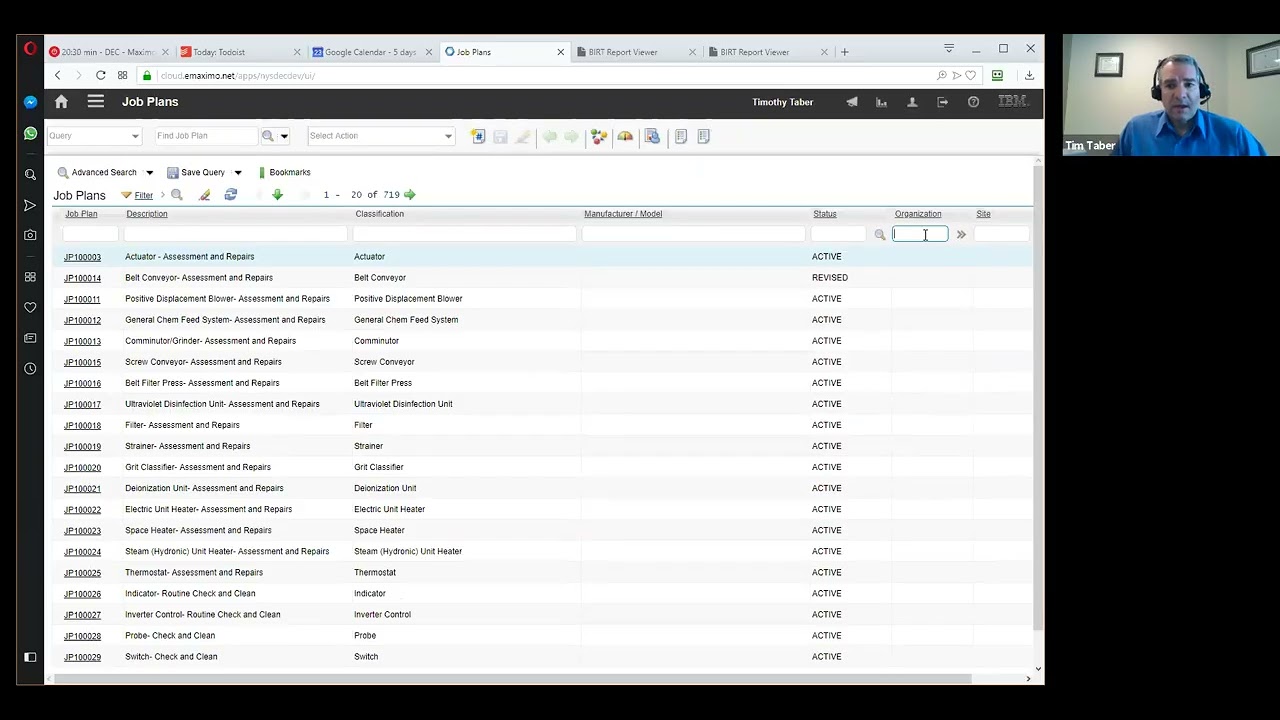
Task: Click the gauge dashboard toolbar icon
Action: click(625, 136)
